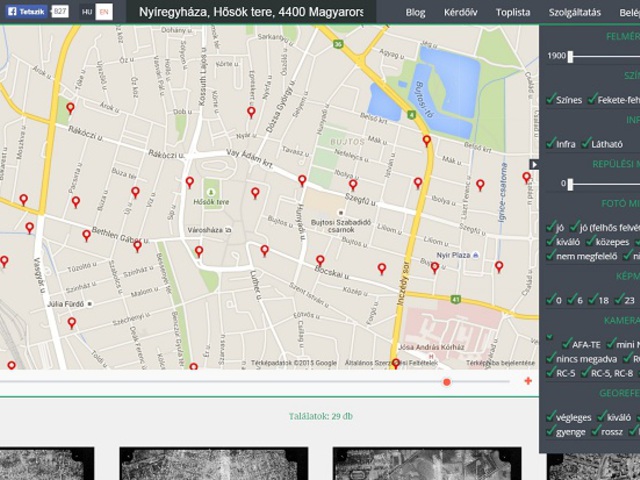Toggle the rossz checkbox
640x480 pixels.
point(596,431)
